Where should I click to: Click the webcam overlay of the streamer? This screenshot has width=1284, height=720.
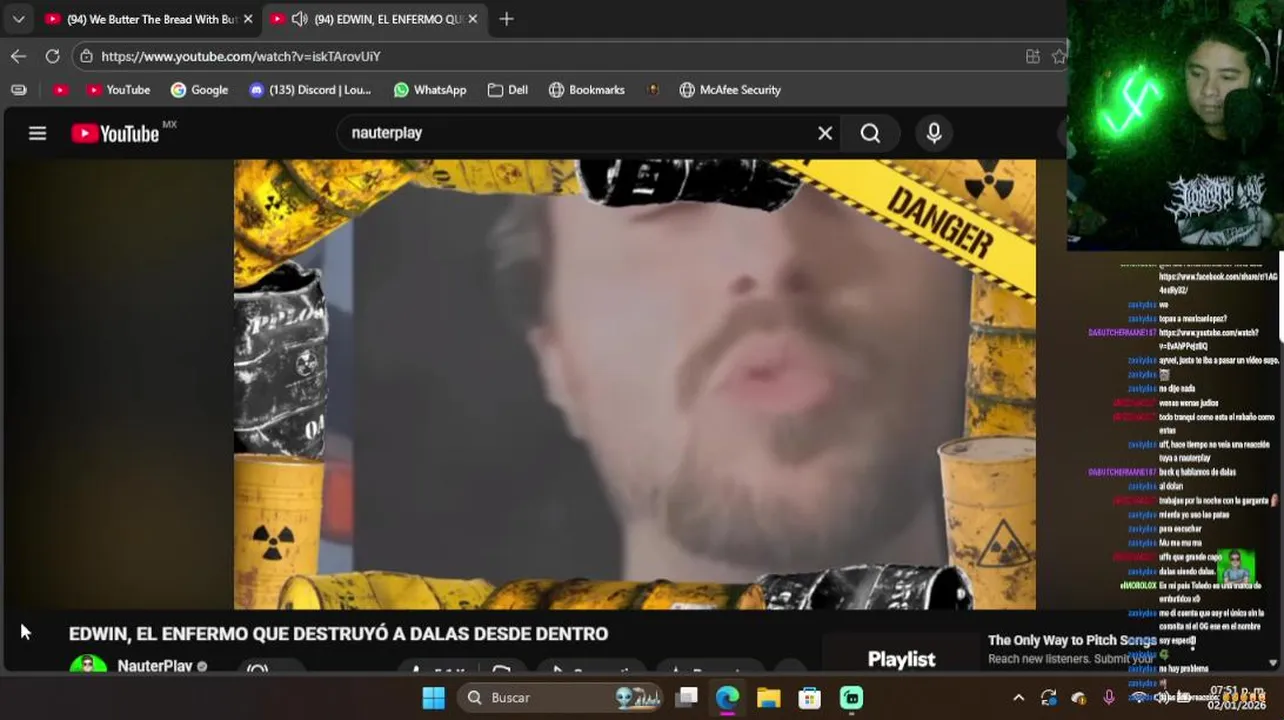click(1175, 124)
